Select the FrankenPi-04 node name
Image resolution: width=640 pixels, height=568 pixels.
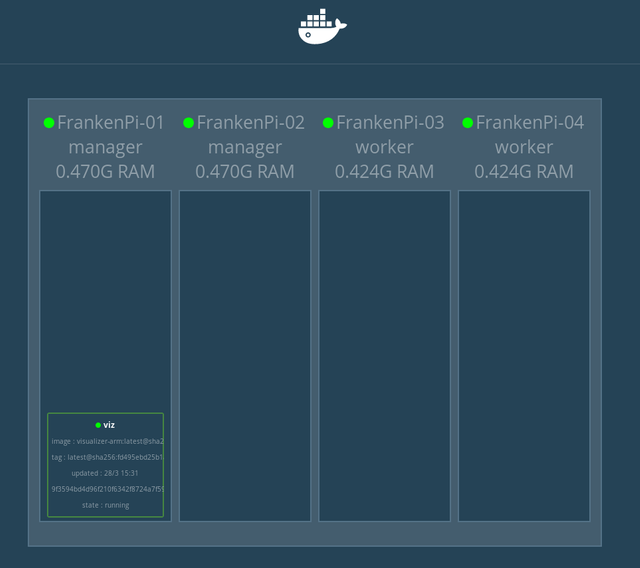529,123
